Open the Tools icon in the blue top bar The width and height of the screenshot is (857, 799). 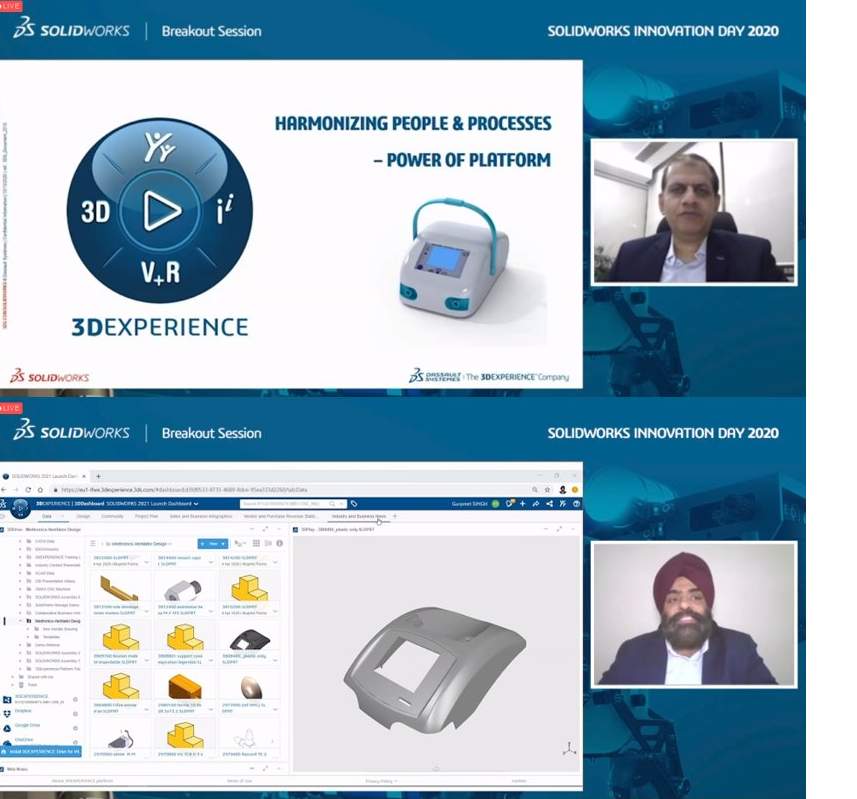tap(562, 504)
